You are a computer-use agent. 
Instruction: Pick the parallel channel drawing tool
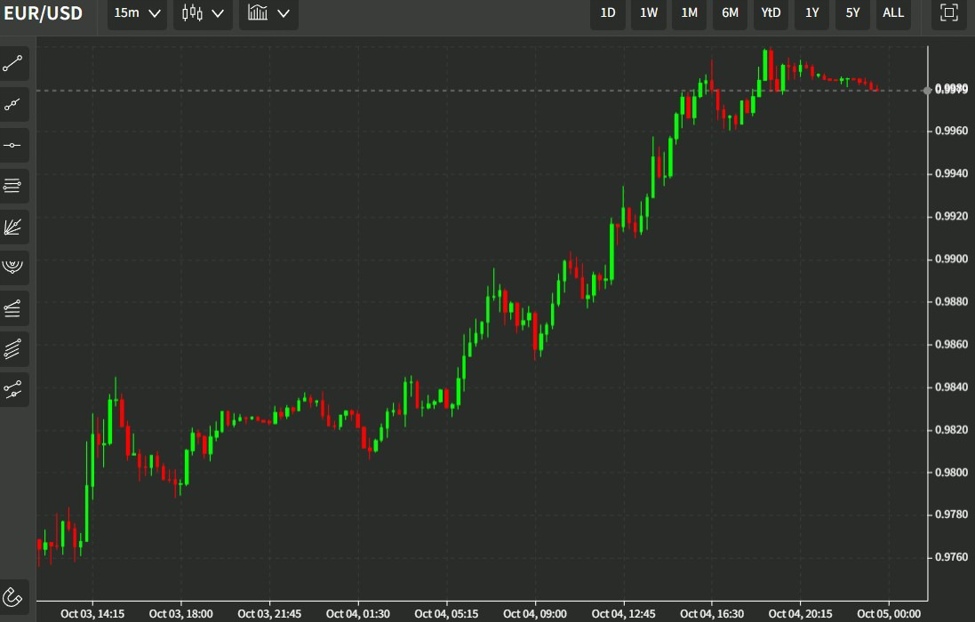[13, 349]
